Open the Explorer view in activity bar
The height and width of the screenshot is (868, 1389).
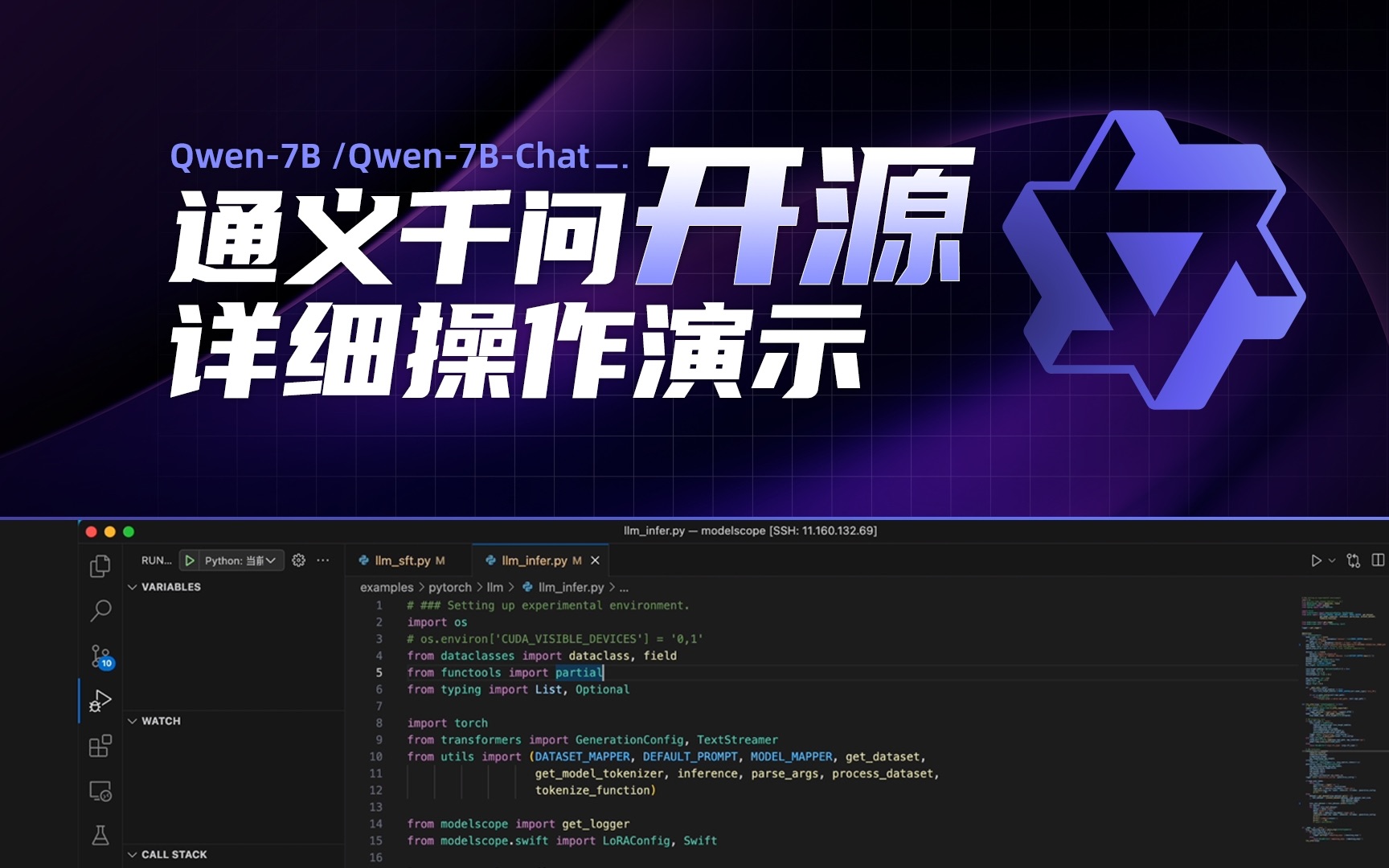click(x=100, y=566)
